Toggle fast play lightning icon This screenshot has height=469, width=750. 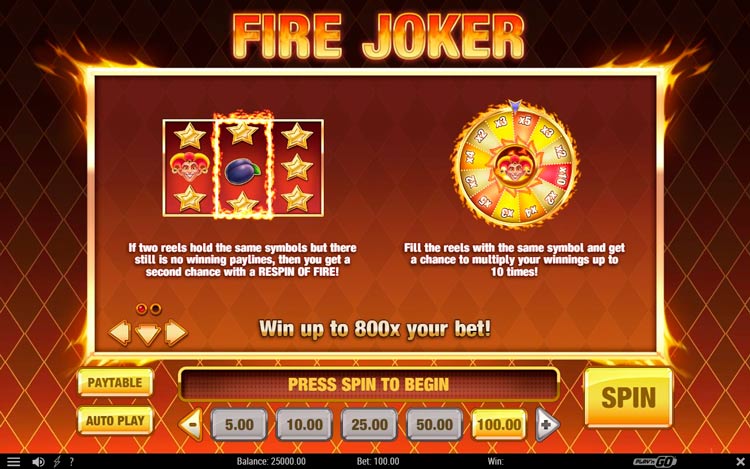coord(57,461)
